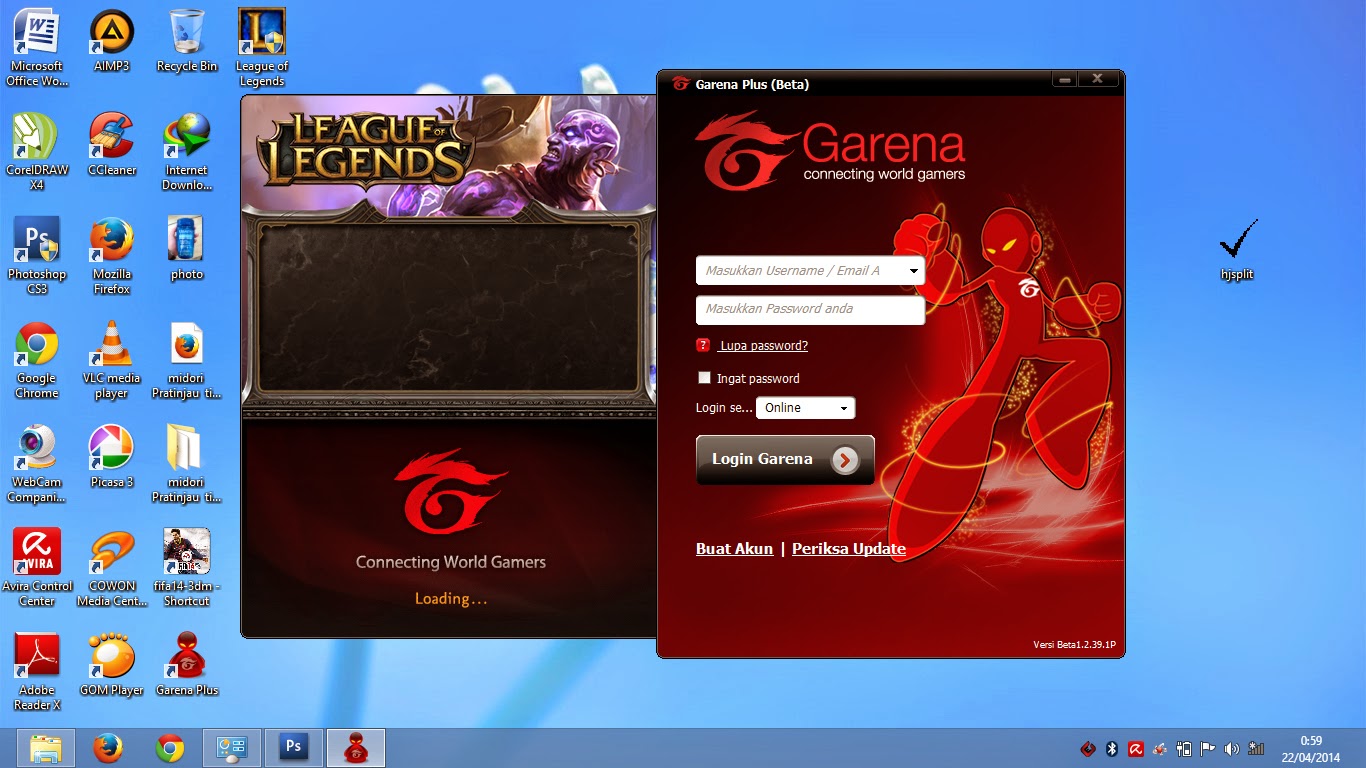Minimize the Garena Plus window

point(1065,79)
